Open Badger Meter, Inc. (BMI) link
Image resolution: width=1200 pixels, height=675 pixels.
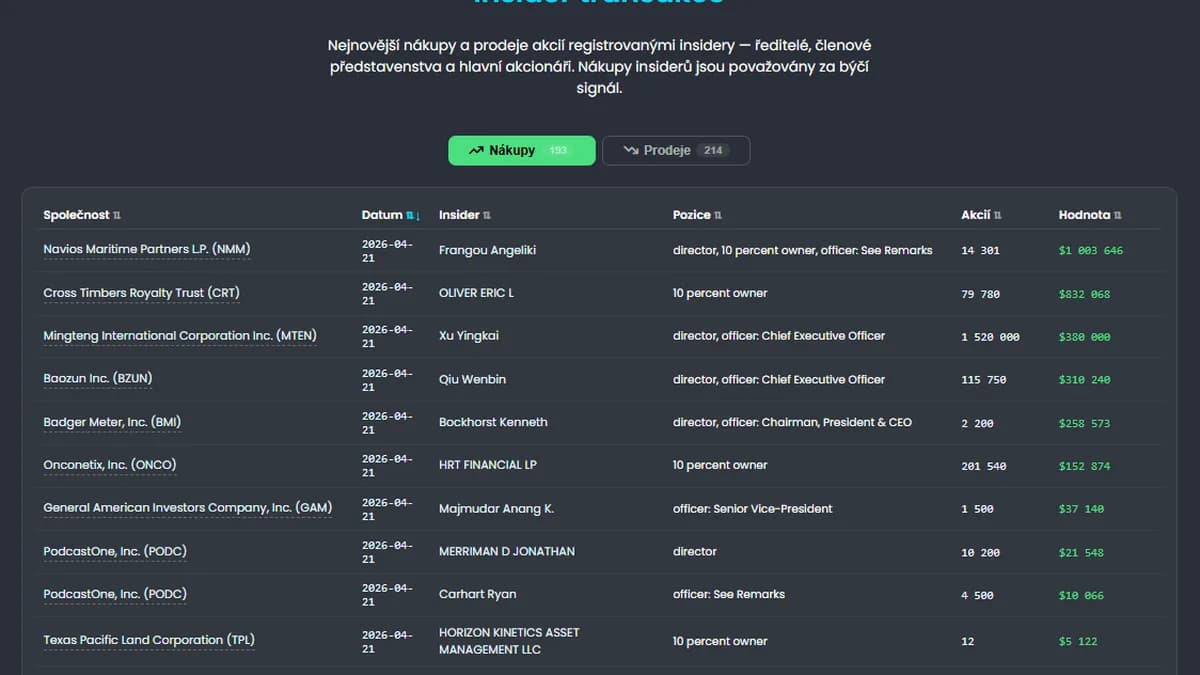(x=112, y=422)
